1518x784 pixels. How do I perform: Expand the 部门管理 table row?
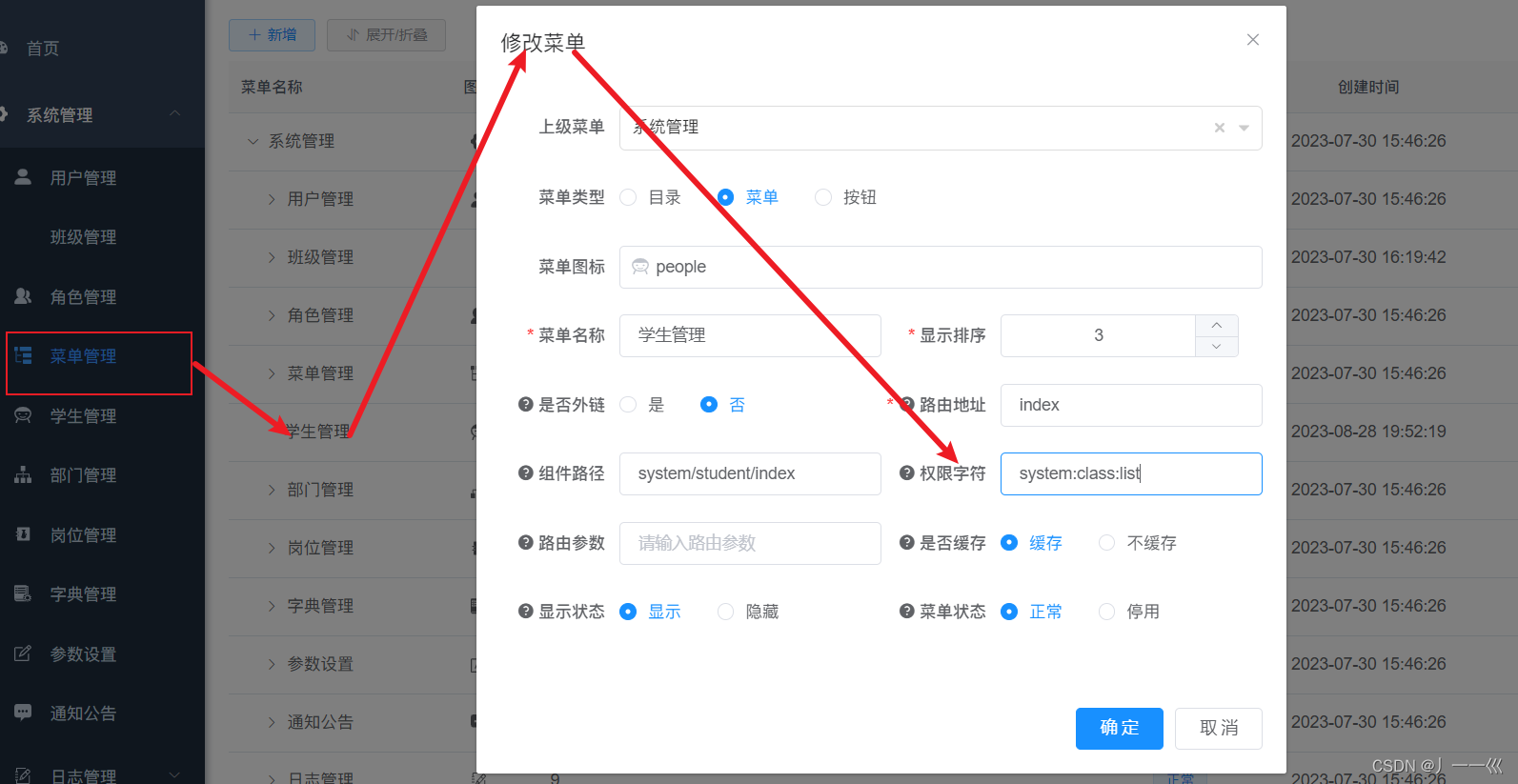click(x=272, y=490)
